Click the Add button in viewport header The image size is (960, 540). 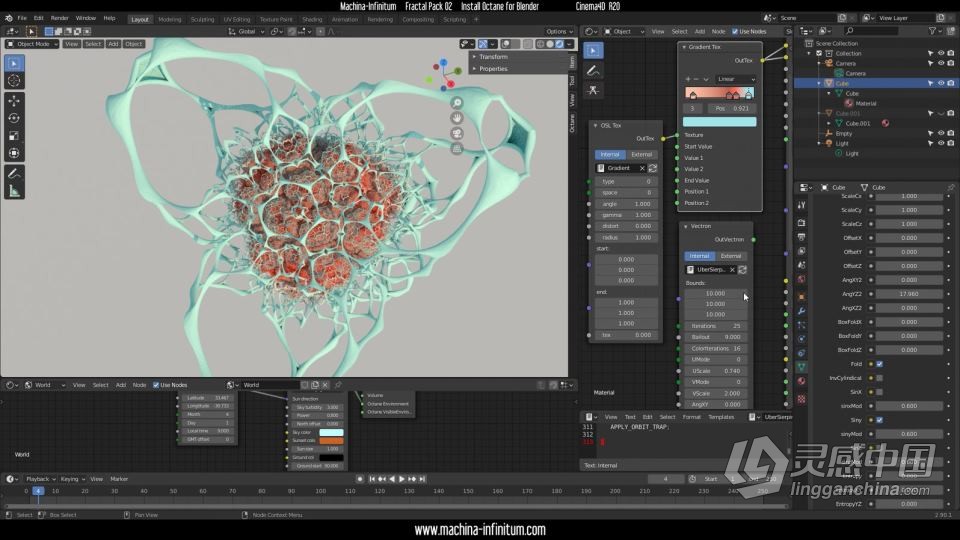pyautogui.click(x=113, y=44)
